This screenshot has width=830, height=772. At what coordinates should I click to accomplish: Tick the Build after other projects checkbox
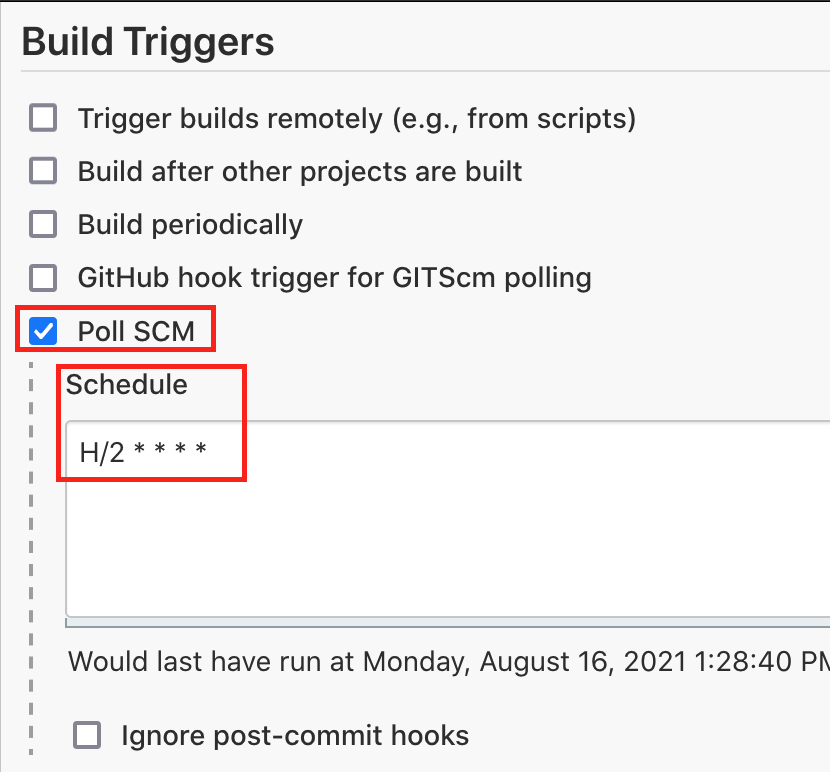click(x=43, y=170)
